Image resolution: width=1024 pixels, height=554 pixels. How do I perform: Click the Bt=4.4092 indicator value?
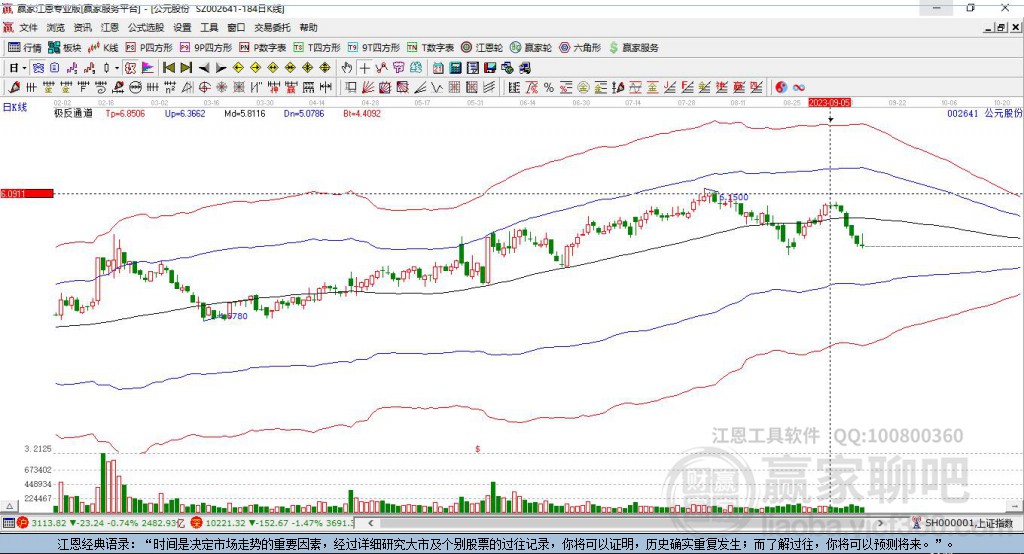click(362, 113)
